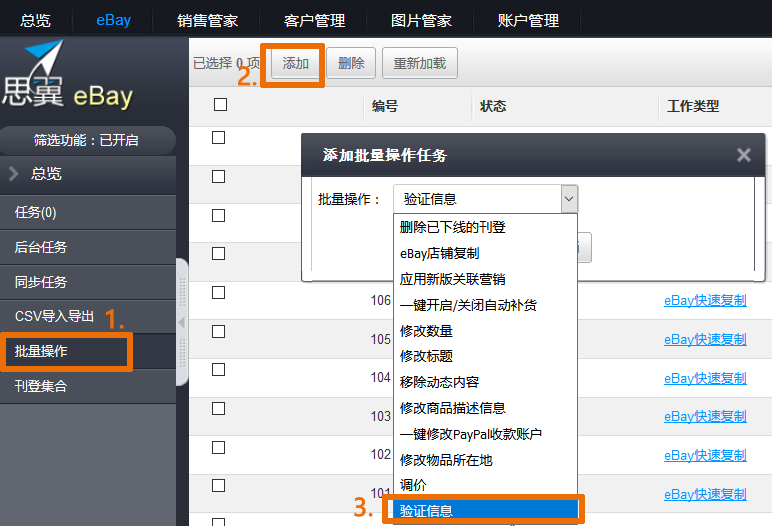
Task: Expand the 总览 sidebar section arrow
Action: [x=14, y=173]
